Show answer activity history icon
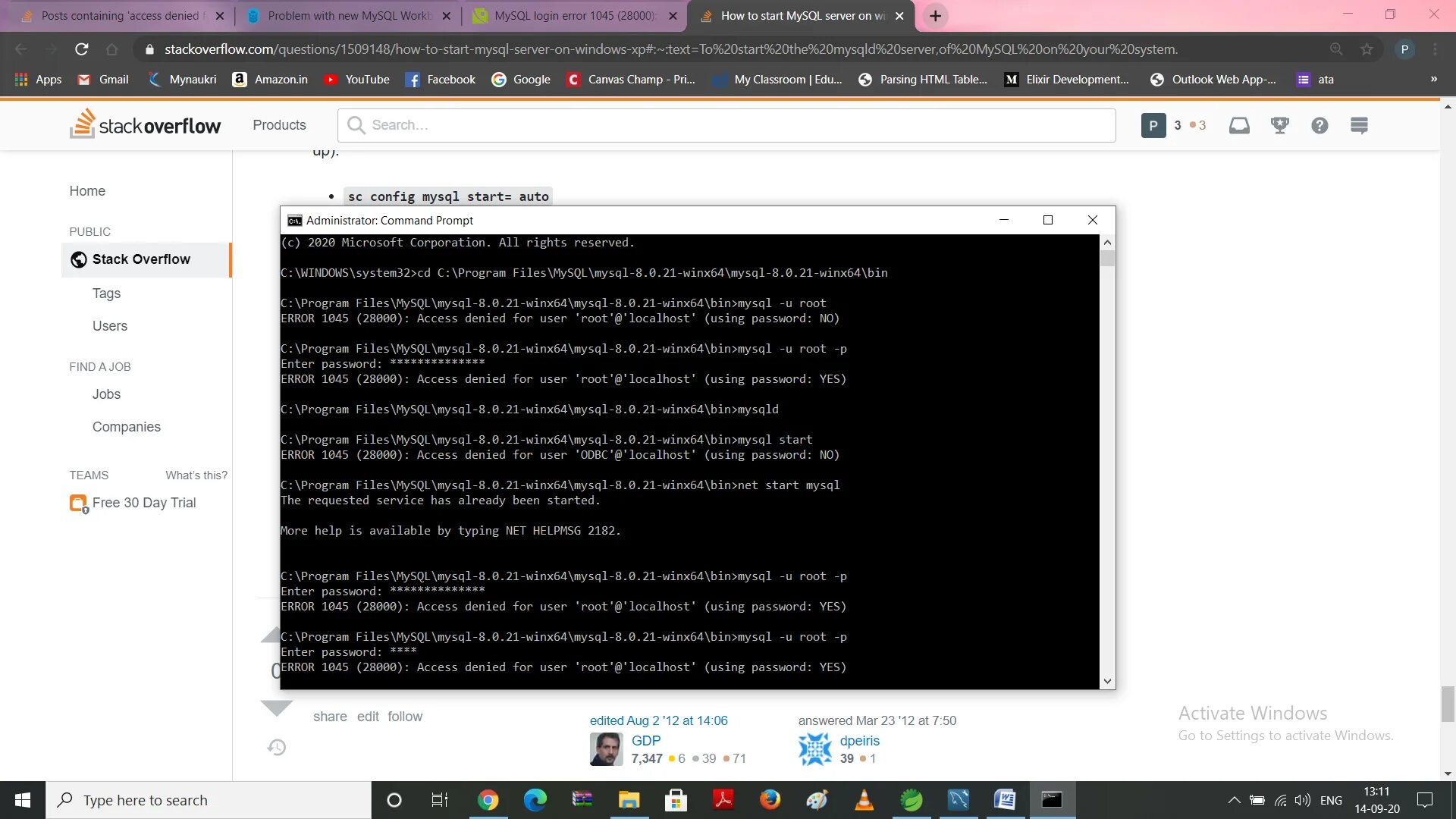Screen dimensions: 1456x819 click(277, 748)
